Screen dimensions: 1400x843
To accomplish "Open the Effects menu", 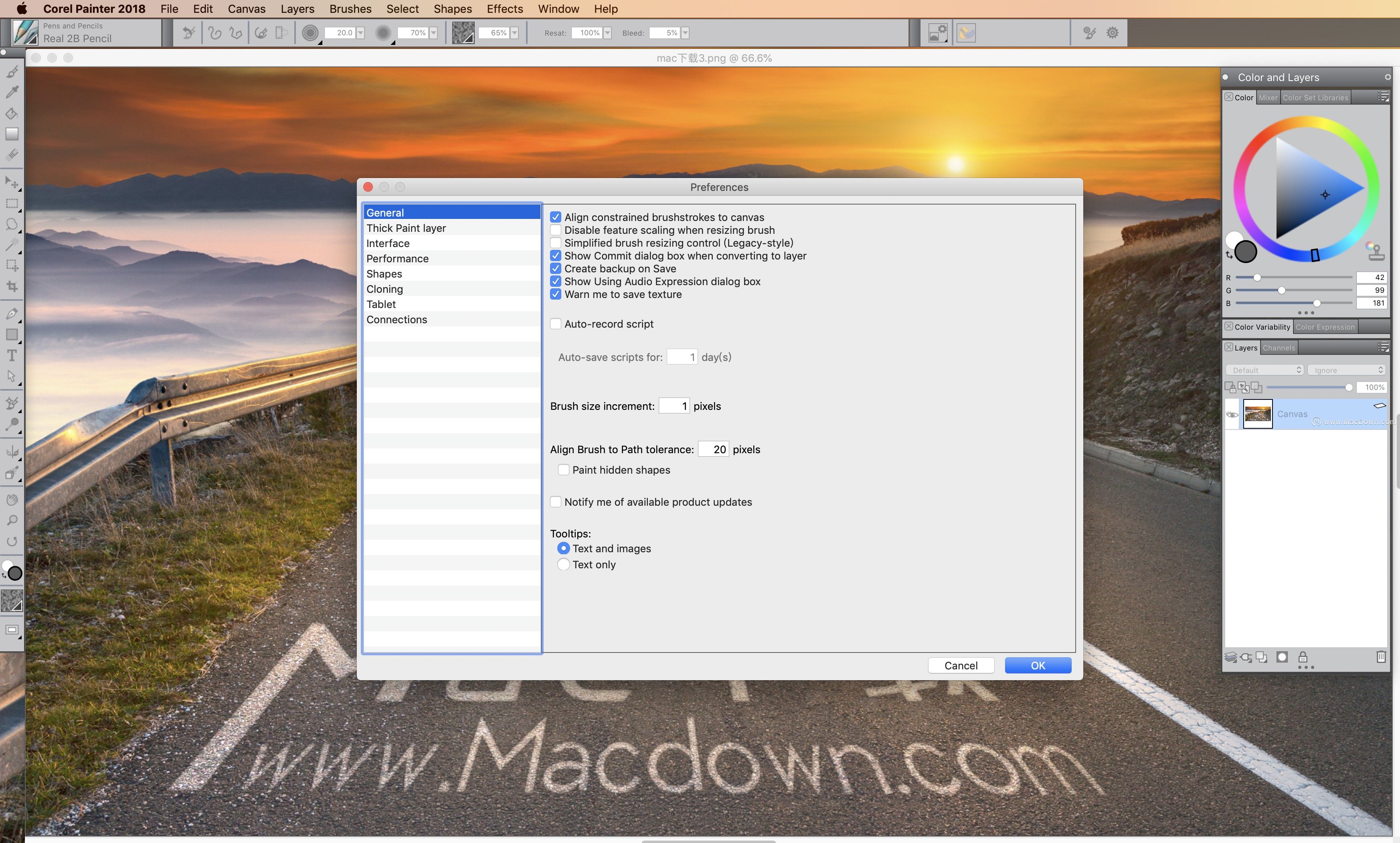I will pyautogui.click(x=505, y=9).
